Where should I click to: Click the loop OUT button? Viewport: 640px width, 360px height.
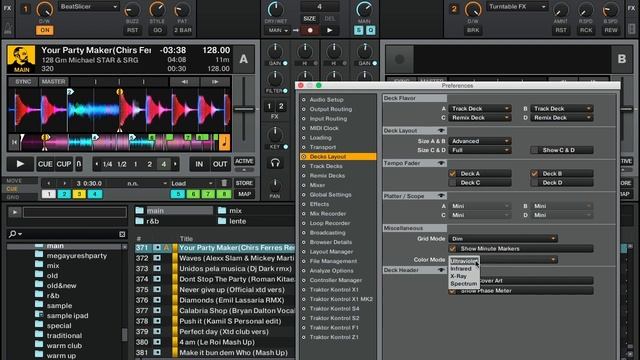click(220, 164)
